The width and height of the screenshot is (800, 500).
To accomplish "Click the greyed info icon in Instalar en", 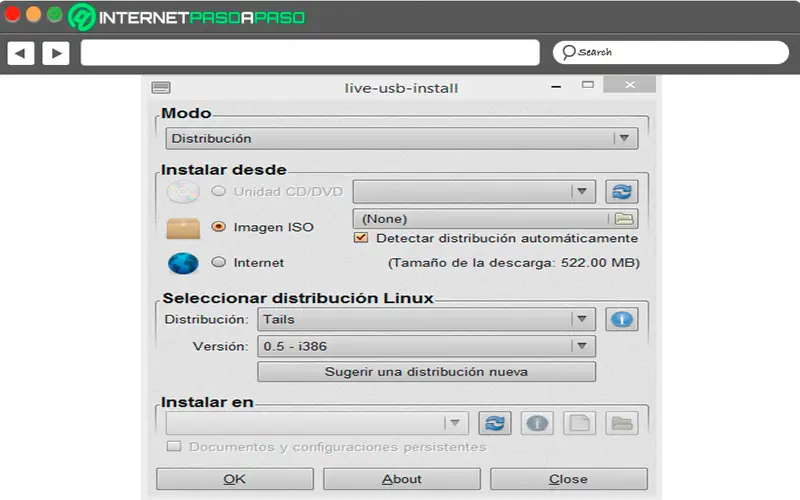I will (537, 423).
